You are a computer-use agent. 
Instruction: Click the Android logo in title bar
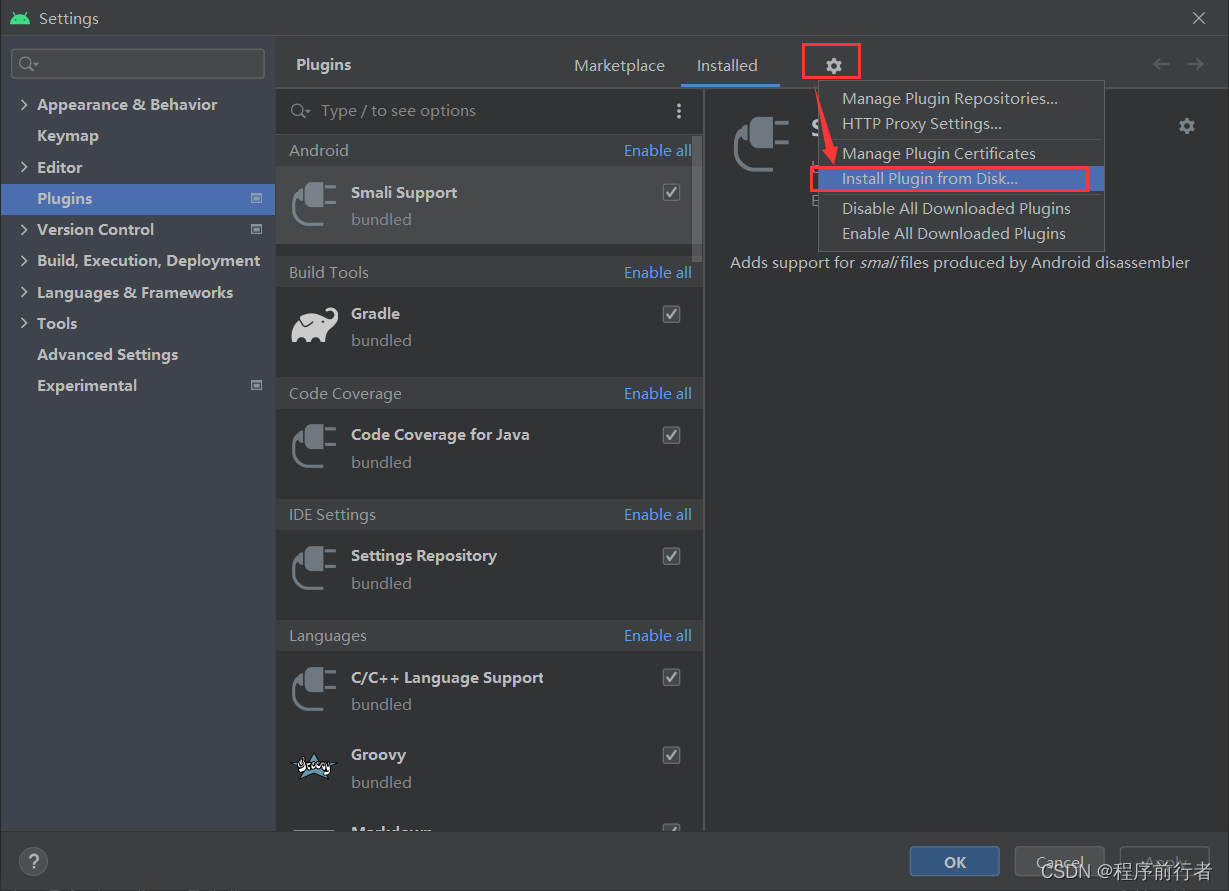20,18
